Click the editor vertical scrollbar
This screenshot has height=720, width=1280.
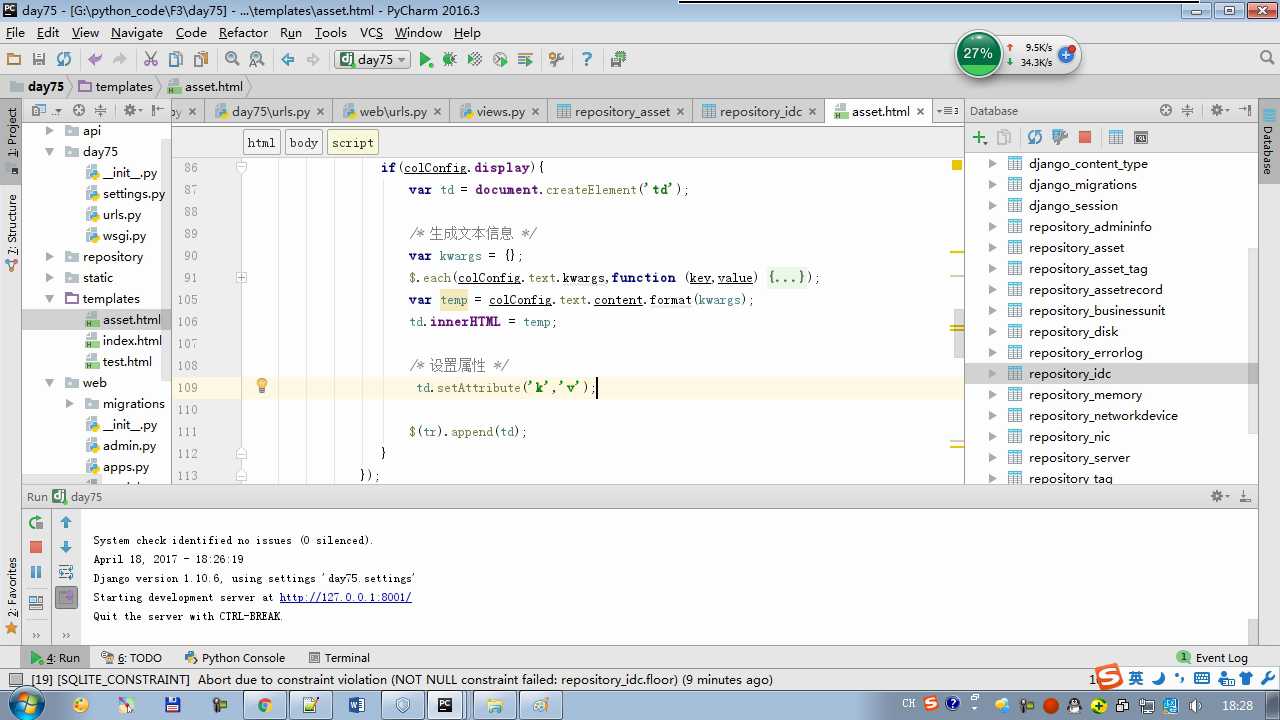958,334
